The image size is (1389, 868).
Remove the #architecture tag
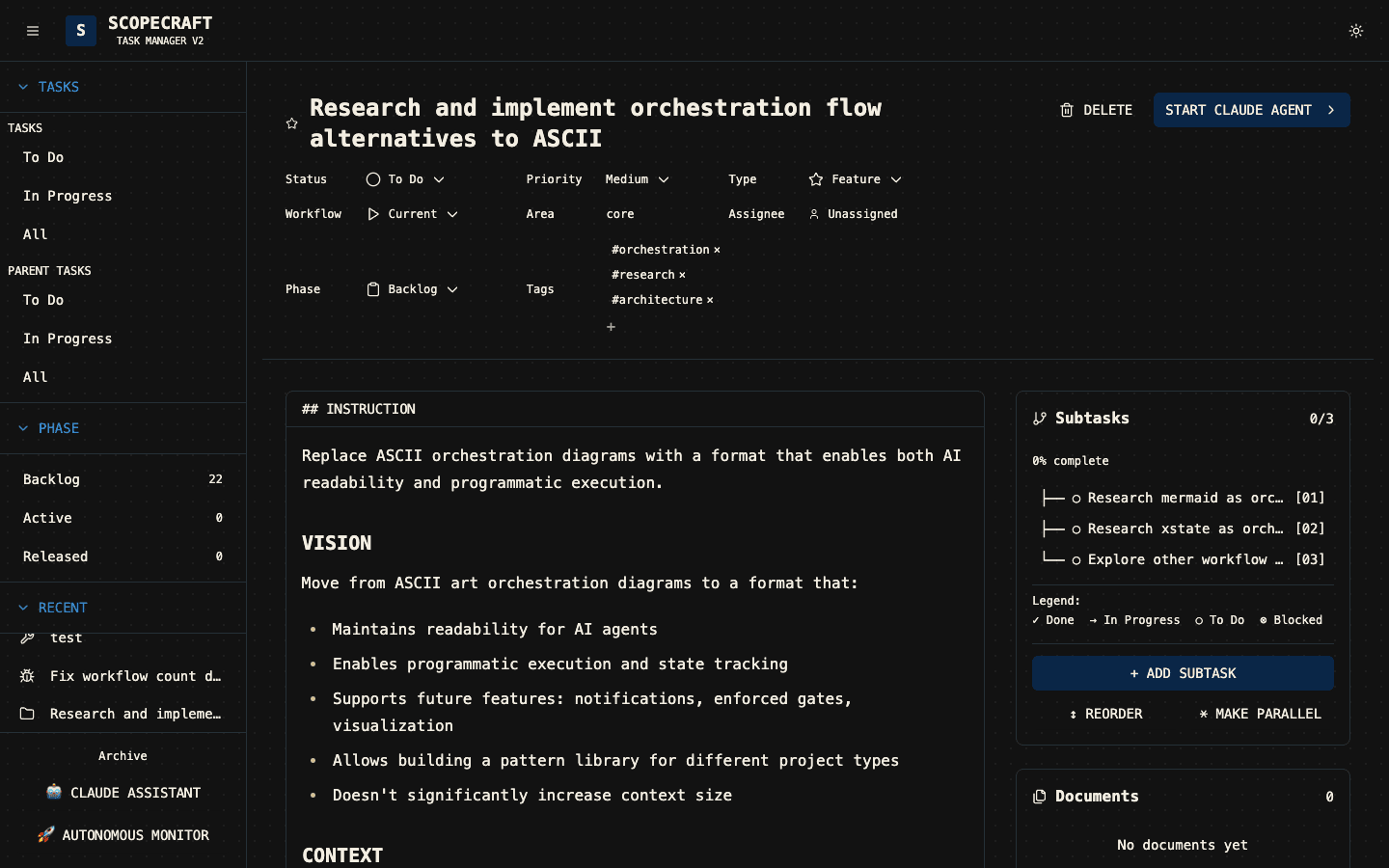(710, 300)
